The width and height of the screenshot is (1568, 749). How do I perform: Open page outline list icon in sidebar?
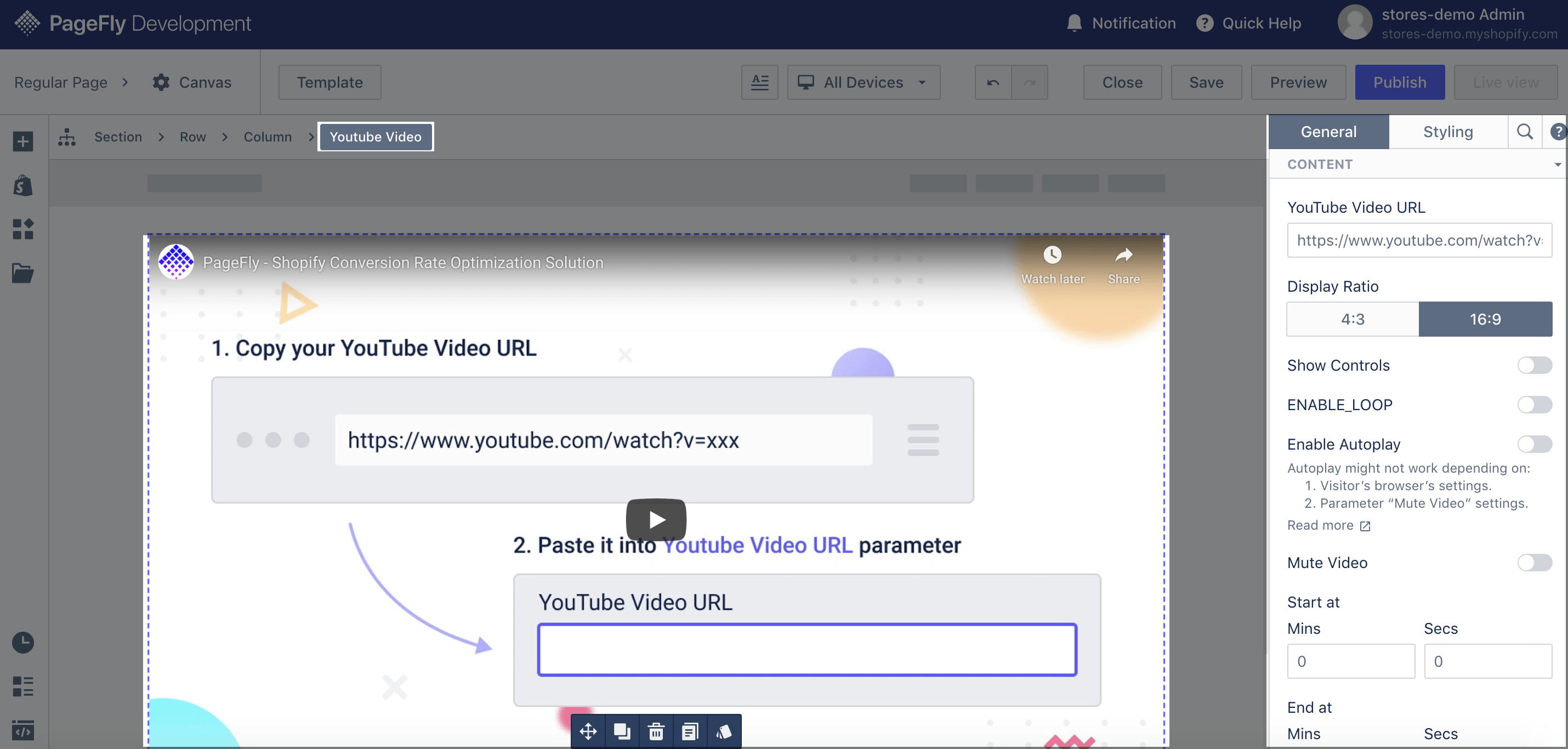click(23, 686)
